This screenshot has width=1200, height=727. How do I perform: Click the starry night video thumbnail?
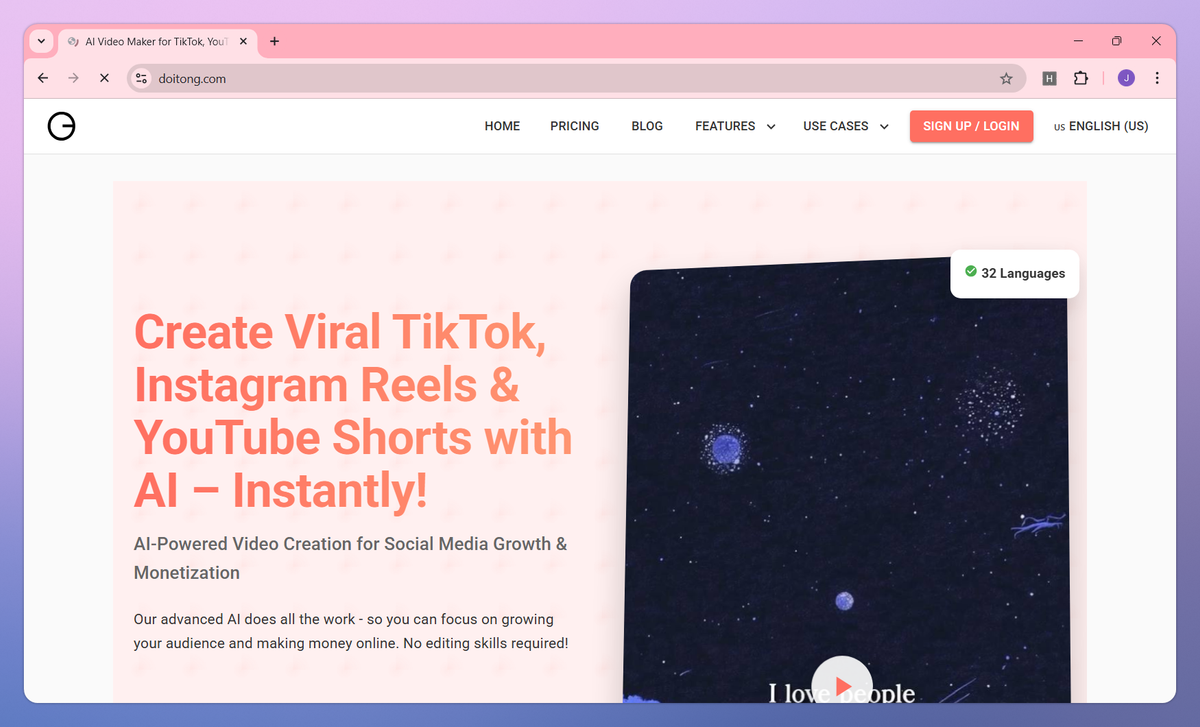click(846, 480)
